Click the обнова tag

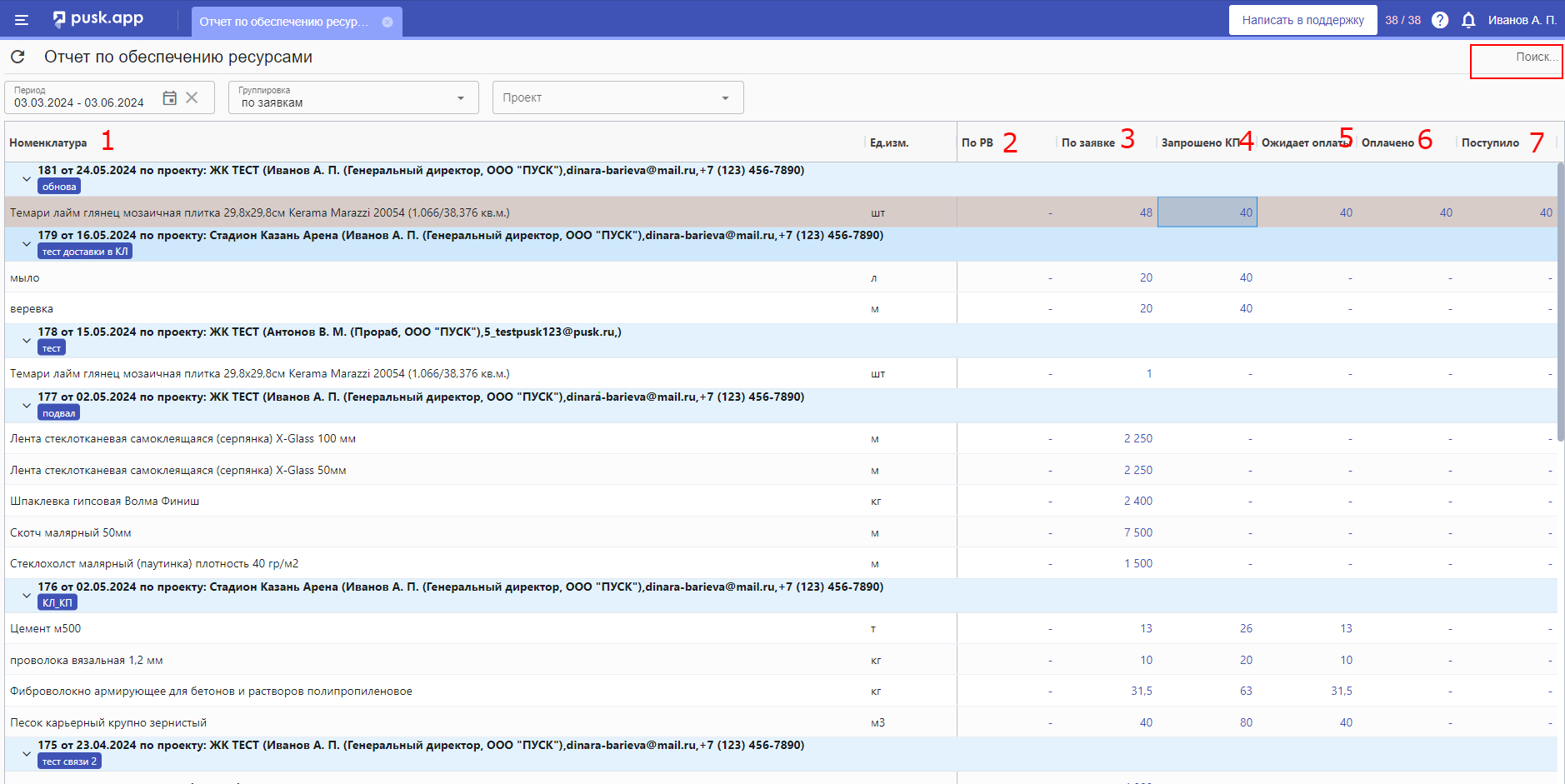(59, 187)
